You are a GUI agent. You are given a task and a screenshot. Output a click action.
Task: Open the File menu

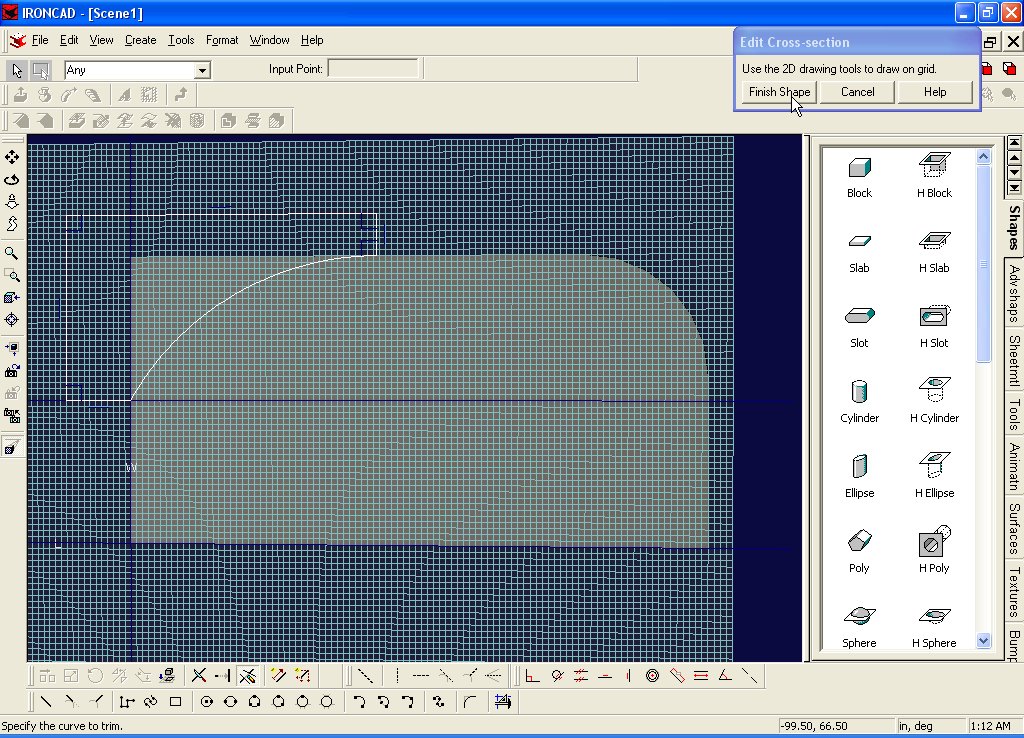click(x=40, y=40)
